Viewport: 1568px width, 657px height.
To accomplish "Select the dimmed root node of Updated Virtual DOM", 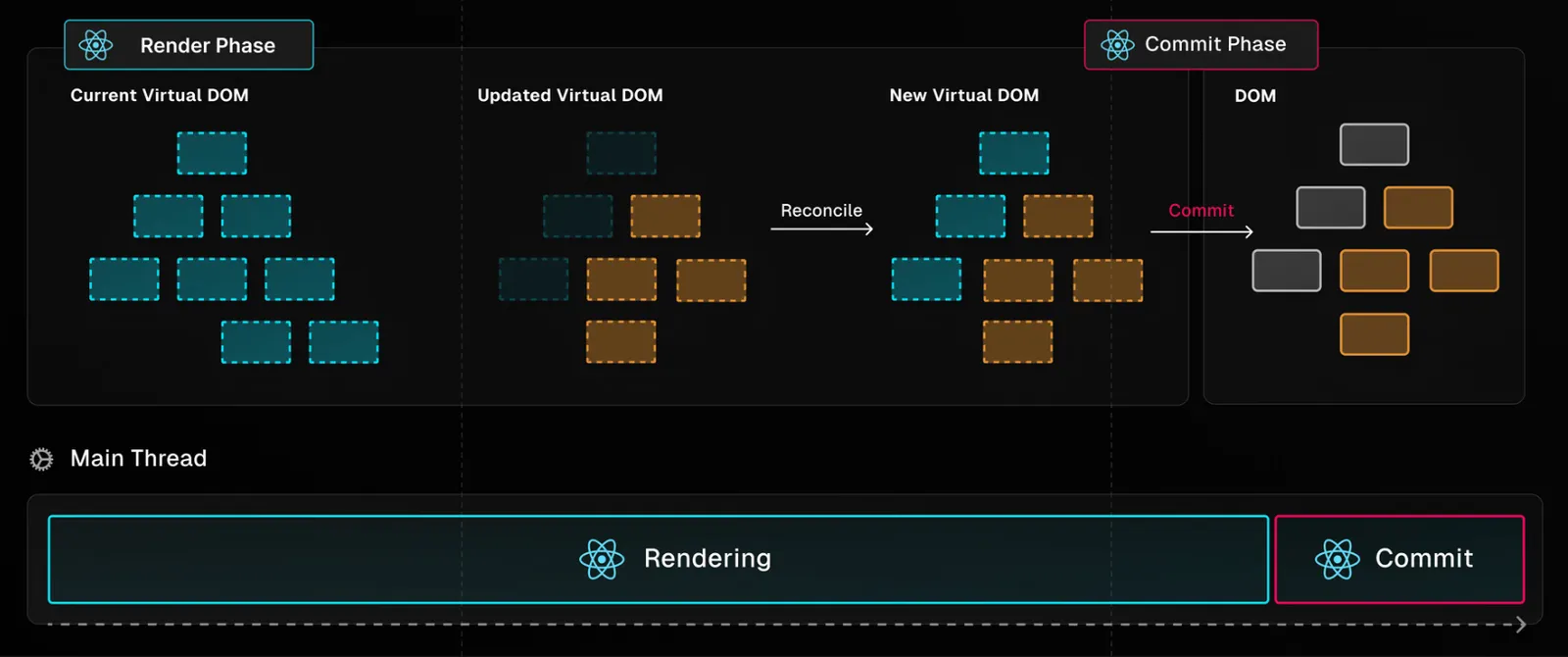I will pos(621,153).
